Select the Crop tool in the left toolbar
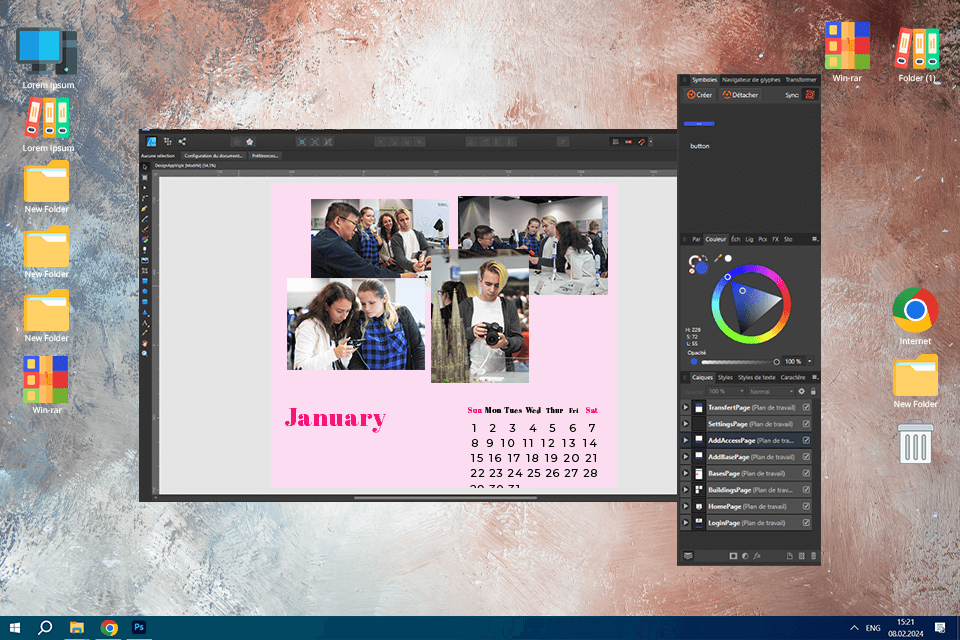 (x=146, y=270)
